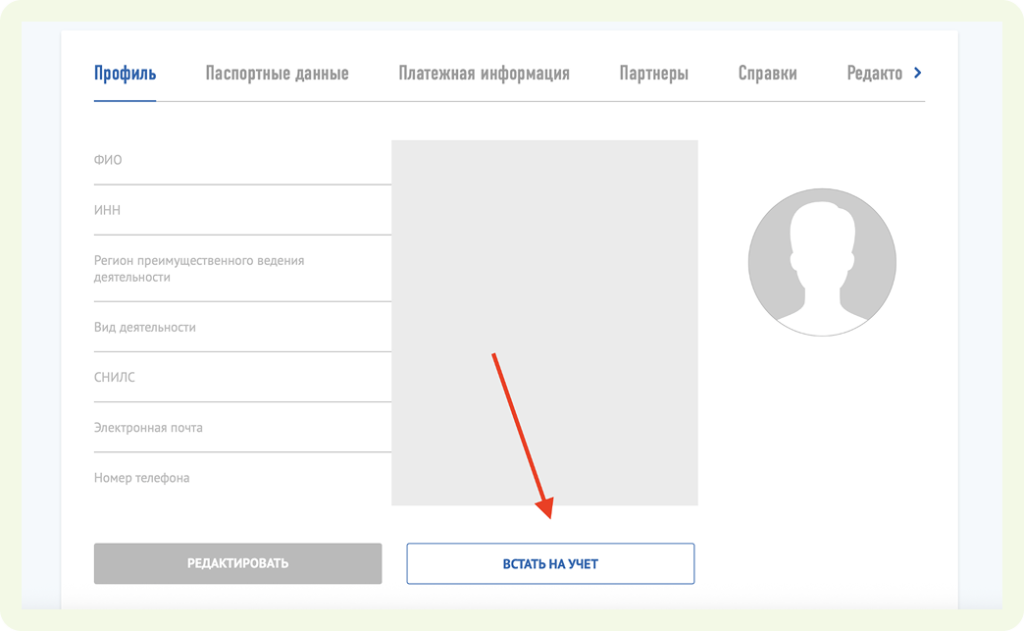Select the Справки tab

[x=767, y=73]
